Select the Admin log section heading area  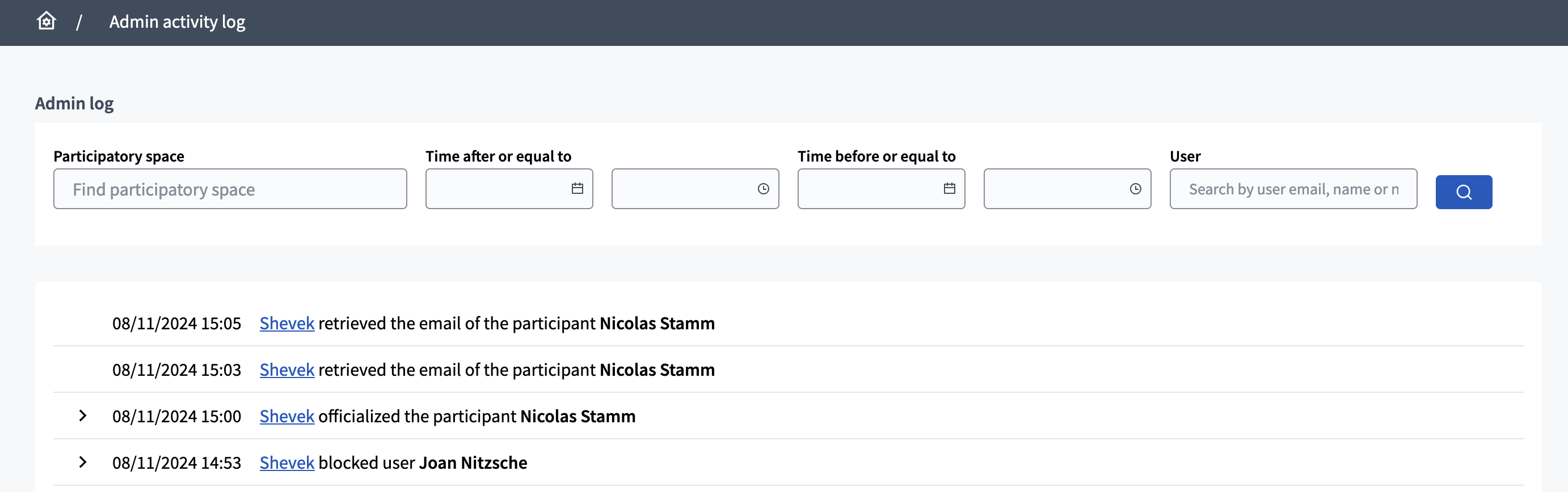[x=74, y=103]
